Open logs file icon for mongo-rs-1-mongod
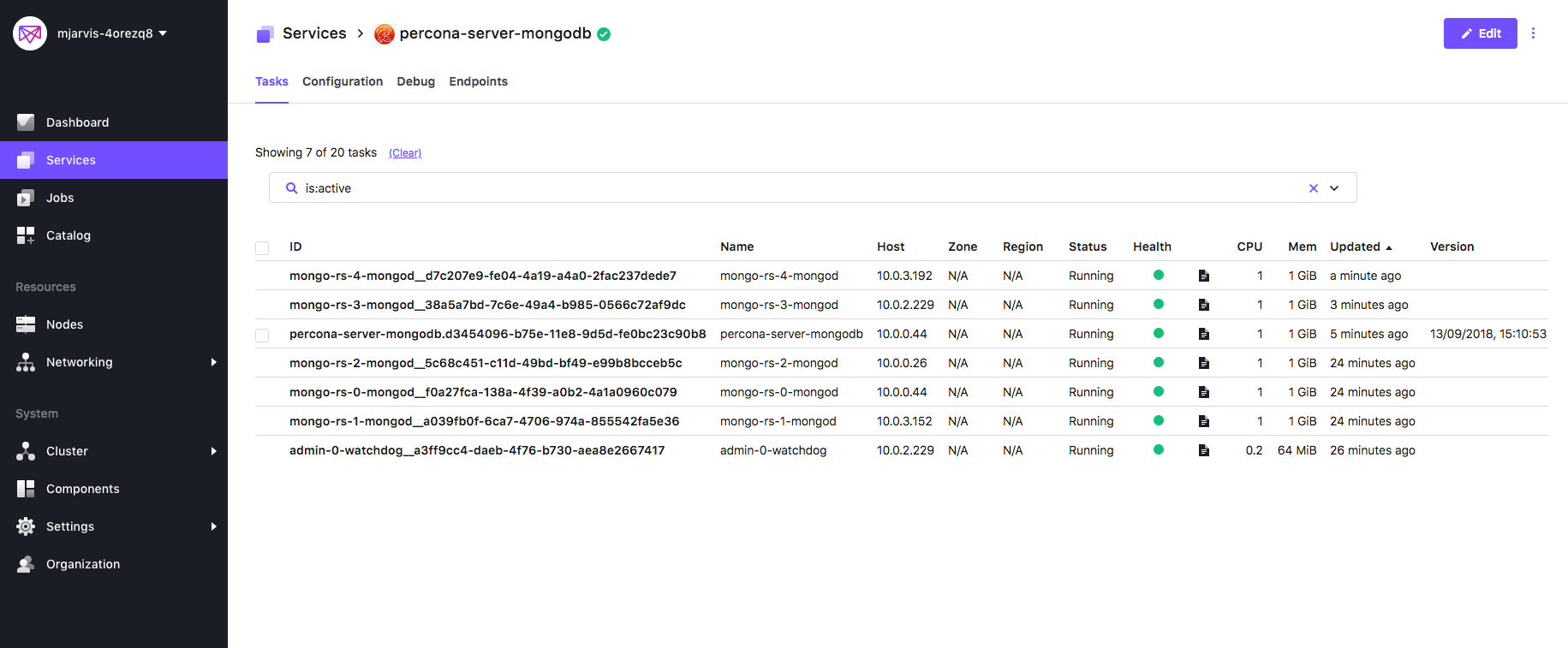 (x=1203, y=421)
